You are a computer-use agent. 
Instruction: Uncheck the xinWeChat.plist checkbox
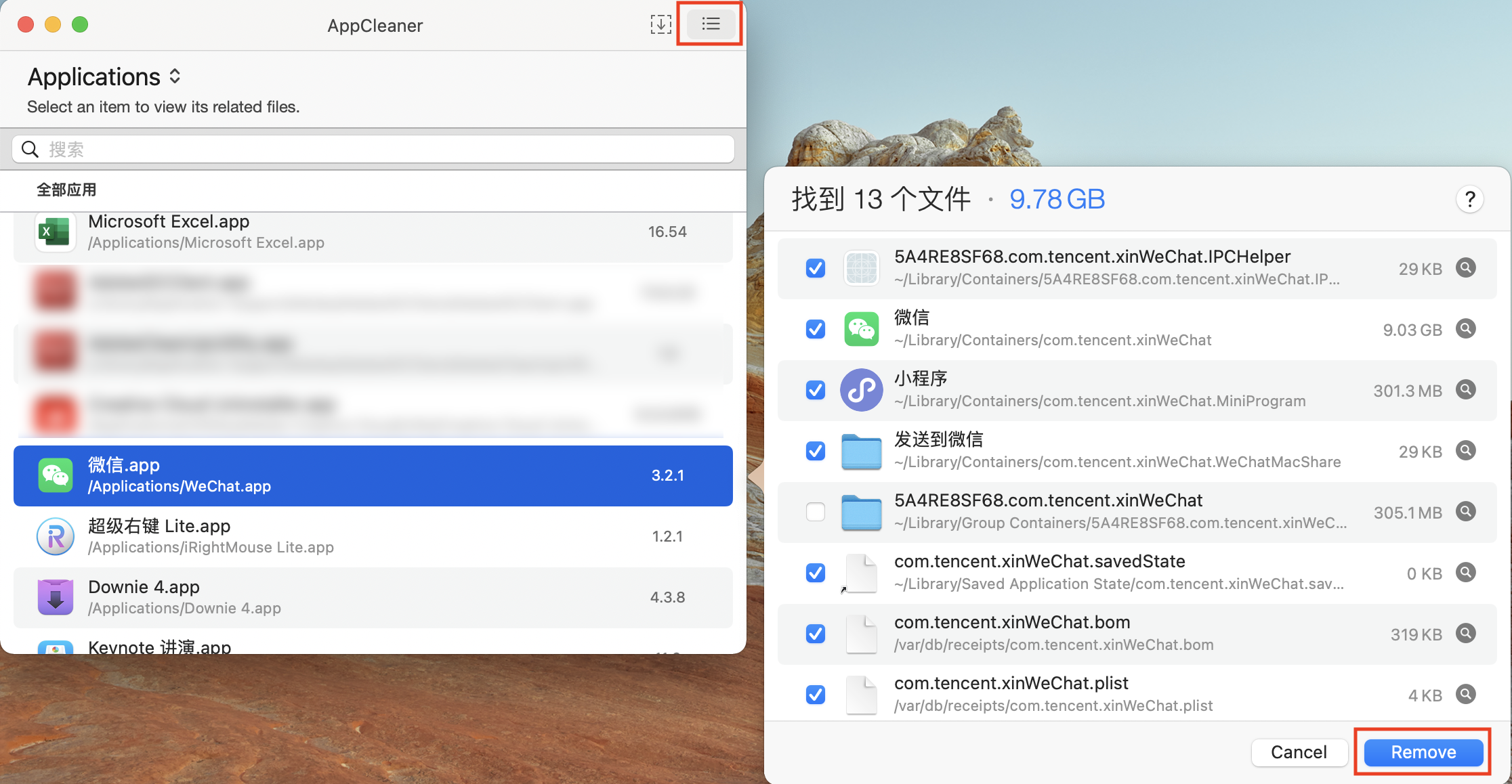(x=816, y=695)
